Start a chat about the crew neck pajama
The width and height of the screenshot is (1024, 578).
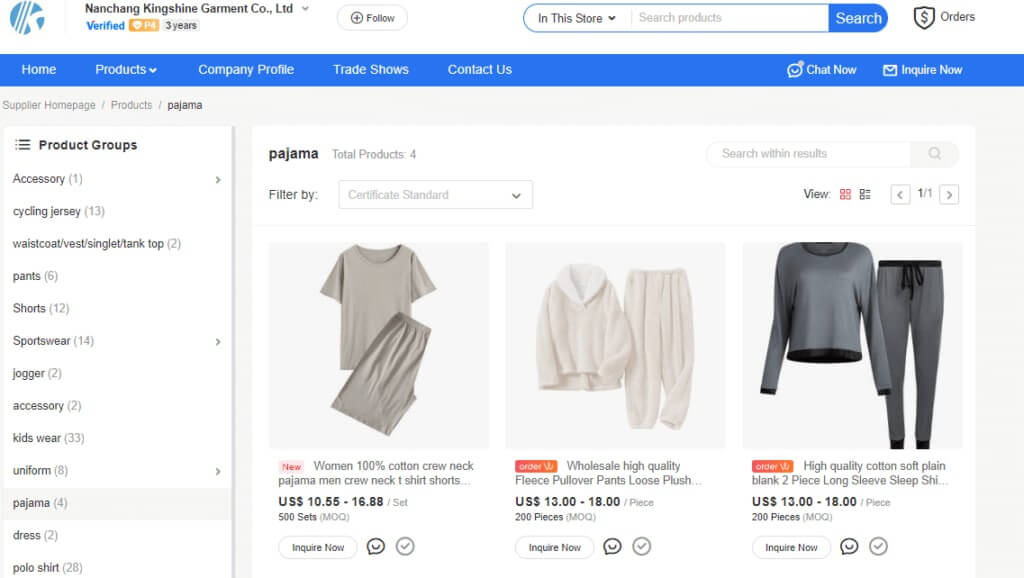click(374, 547)
